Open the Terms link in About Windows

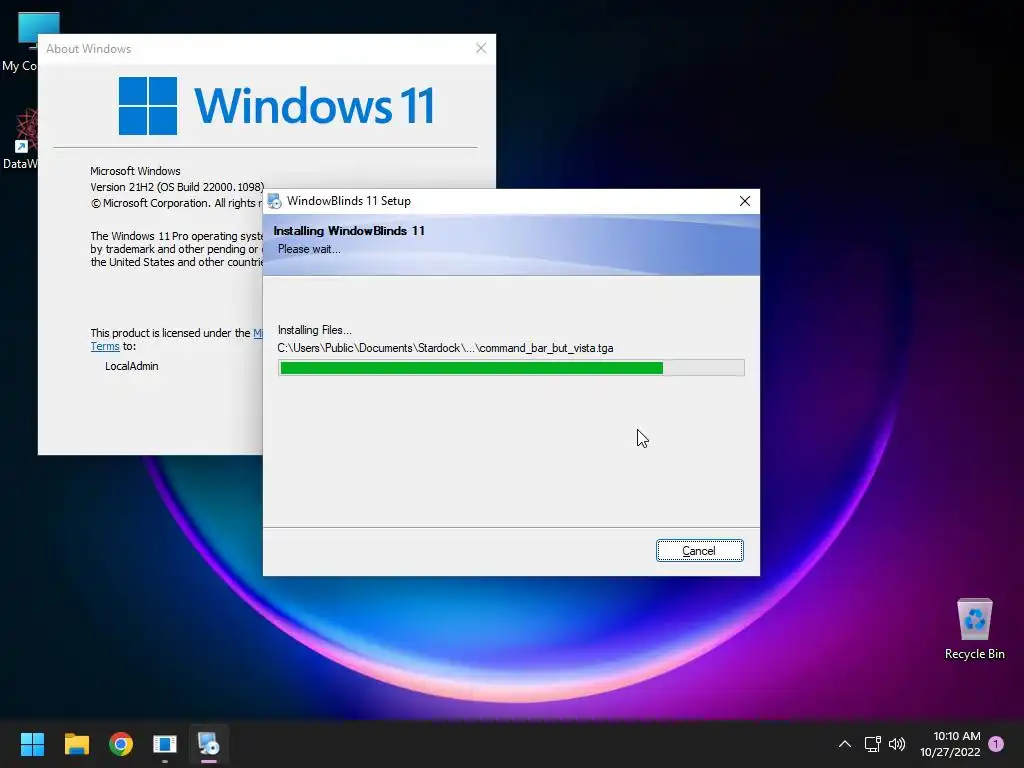[104, 347]
